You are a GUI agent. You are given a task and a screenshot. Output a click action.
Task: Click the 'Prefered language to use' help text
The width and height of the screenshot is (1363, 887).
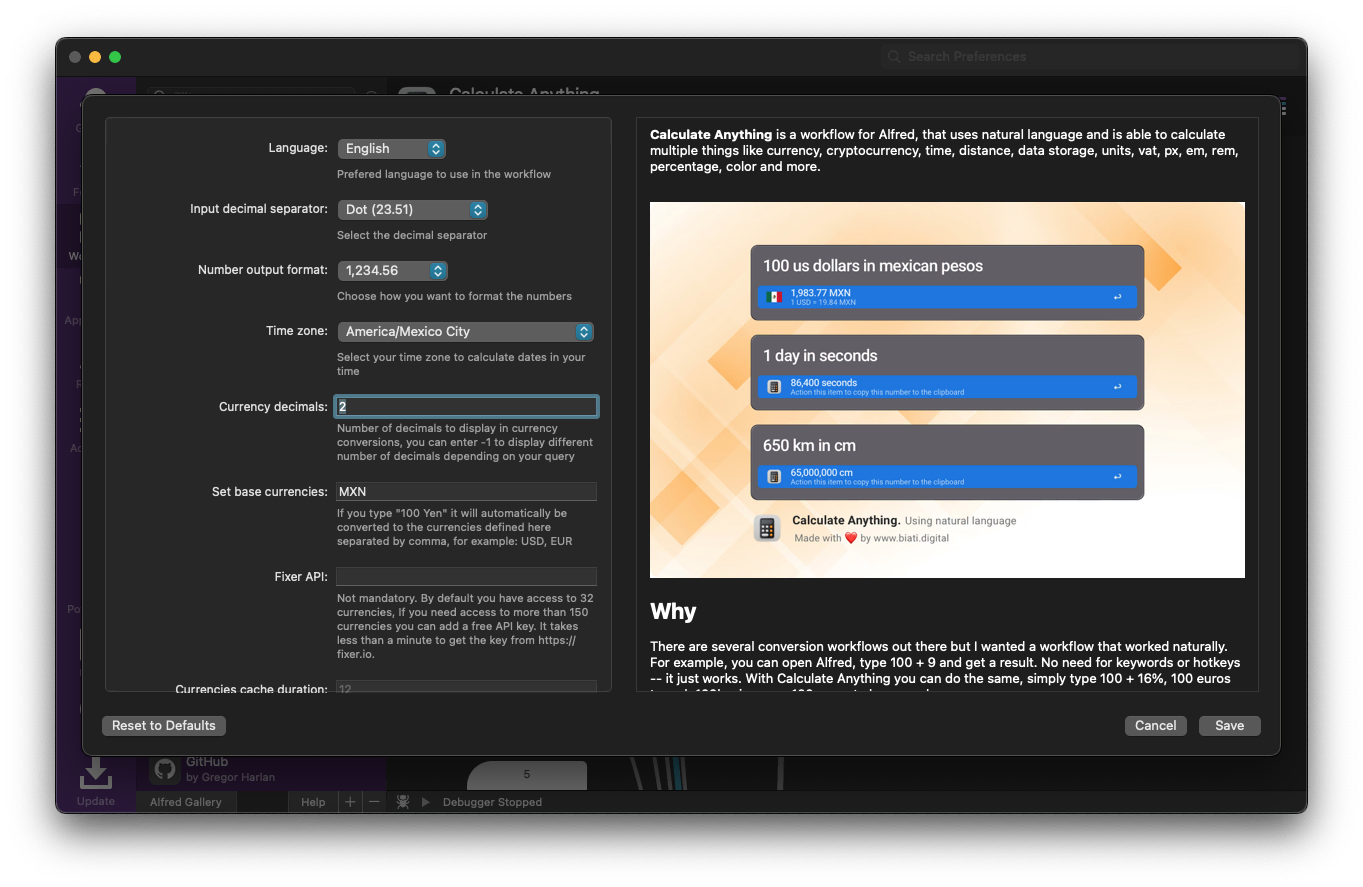[x=444, y=174]
